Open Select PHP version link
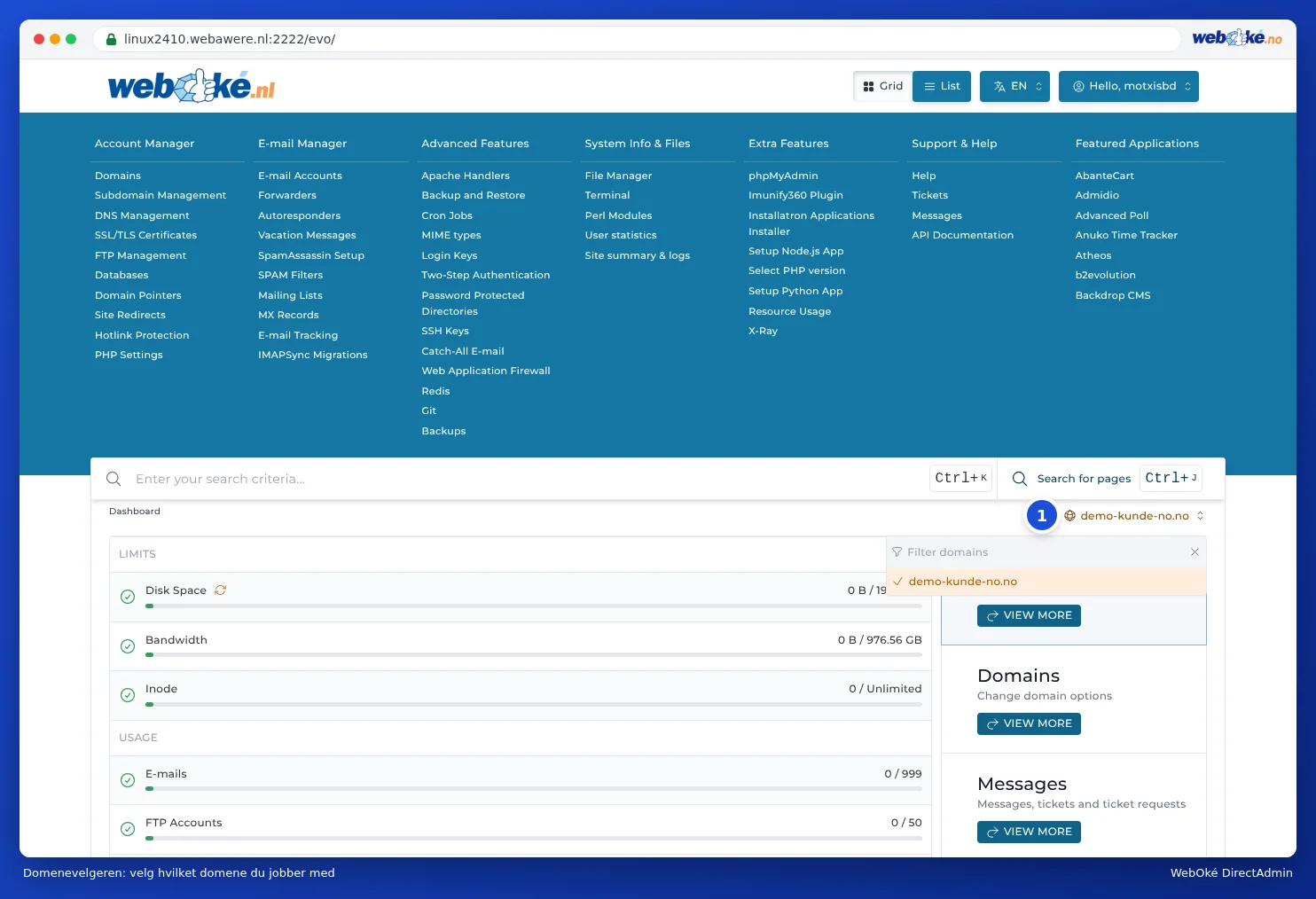This screenshot has height=899, width=1316. point(796,270)
